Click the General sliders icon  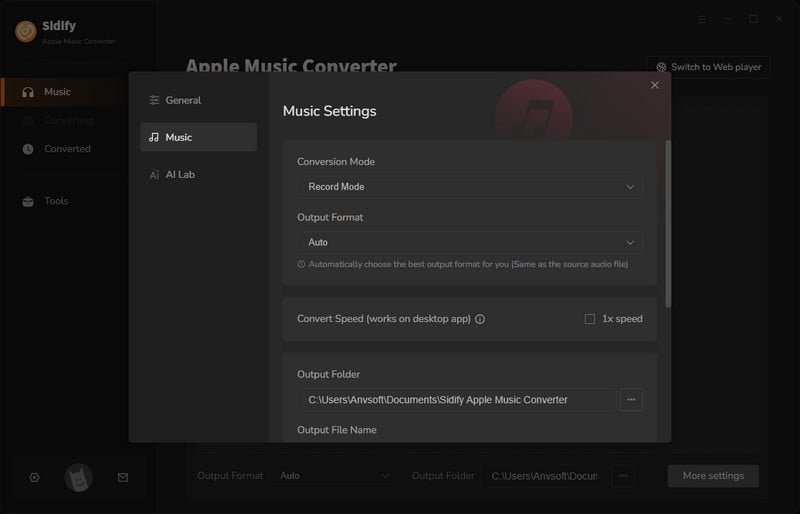point(154,100)
